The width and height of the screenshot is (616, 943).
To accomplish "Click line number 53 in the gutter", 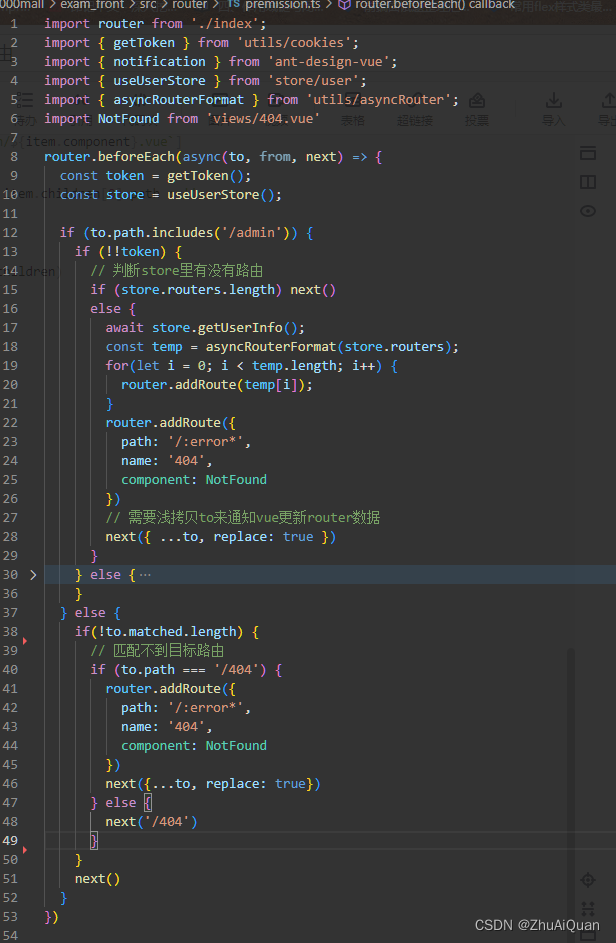I will (10, 917).
